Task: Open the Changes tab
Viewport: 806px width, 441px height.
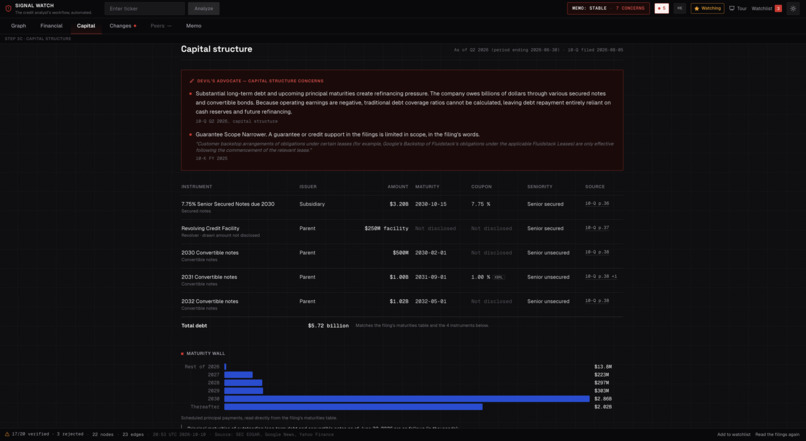Action: tap(122, 26)
